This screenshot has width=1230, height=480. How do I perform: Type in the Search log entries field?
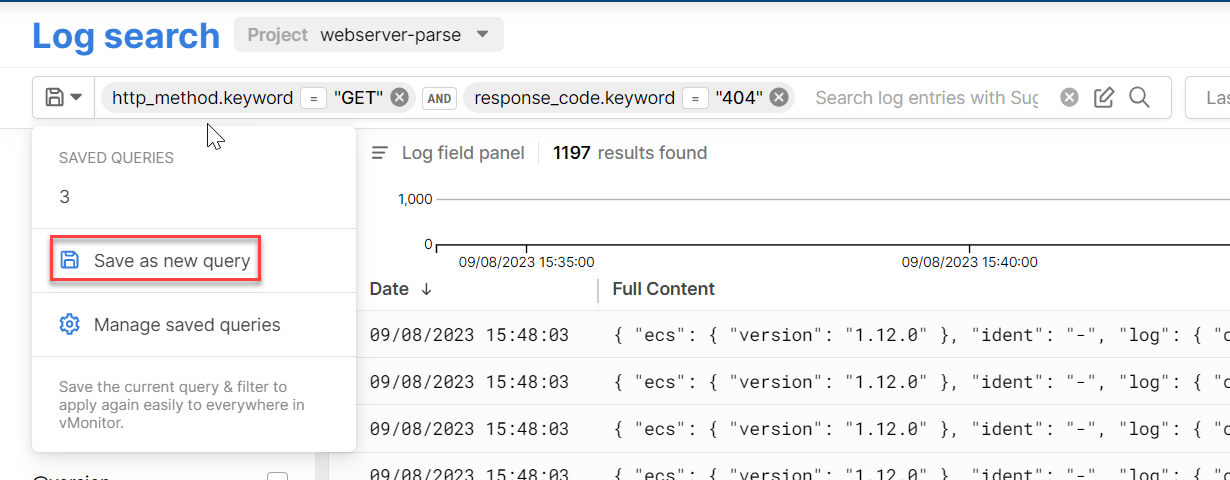(926, 97)
